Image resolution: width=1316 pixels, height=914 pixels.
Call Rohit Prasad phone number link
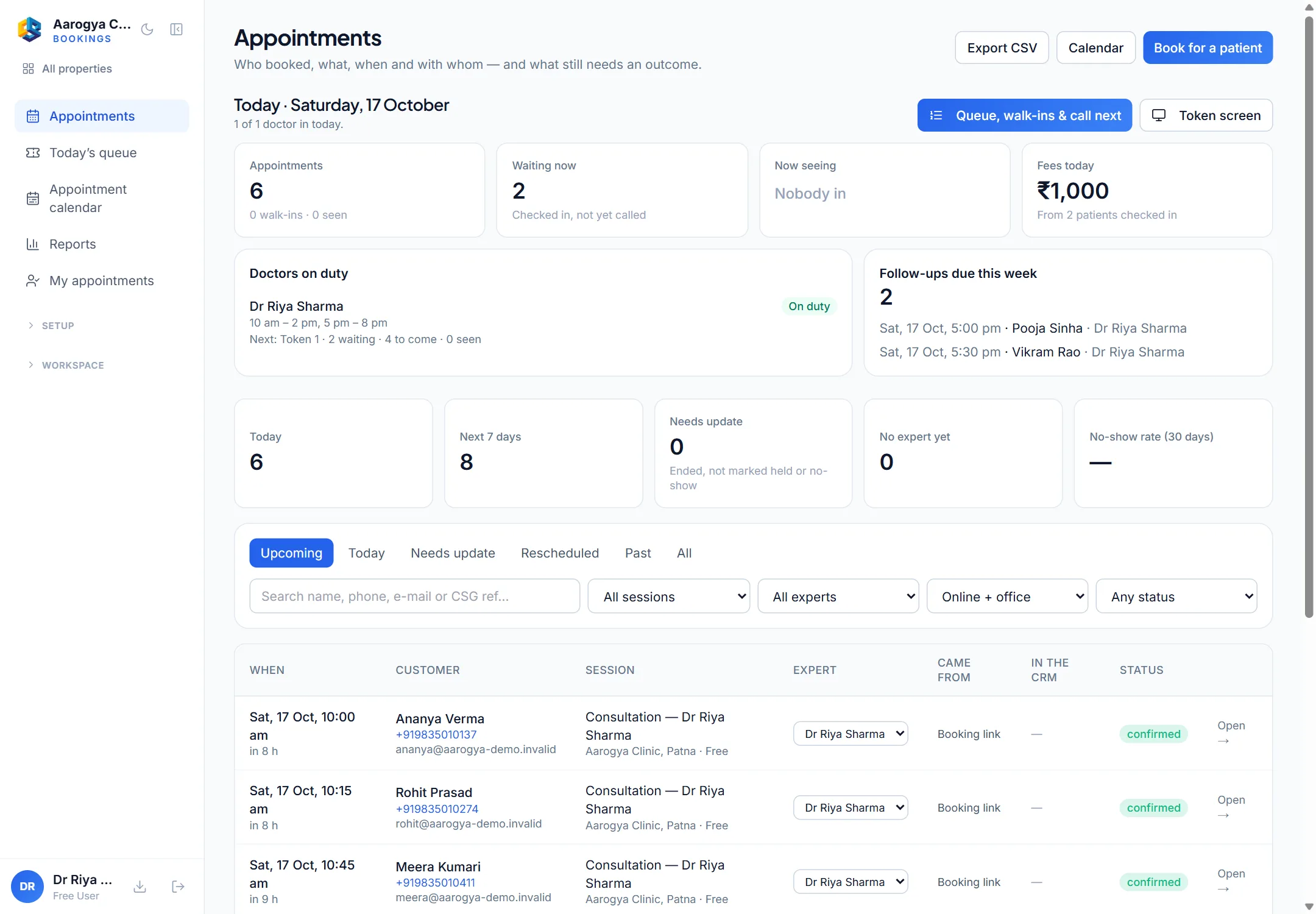[x=437, y=809]
